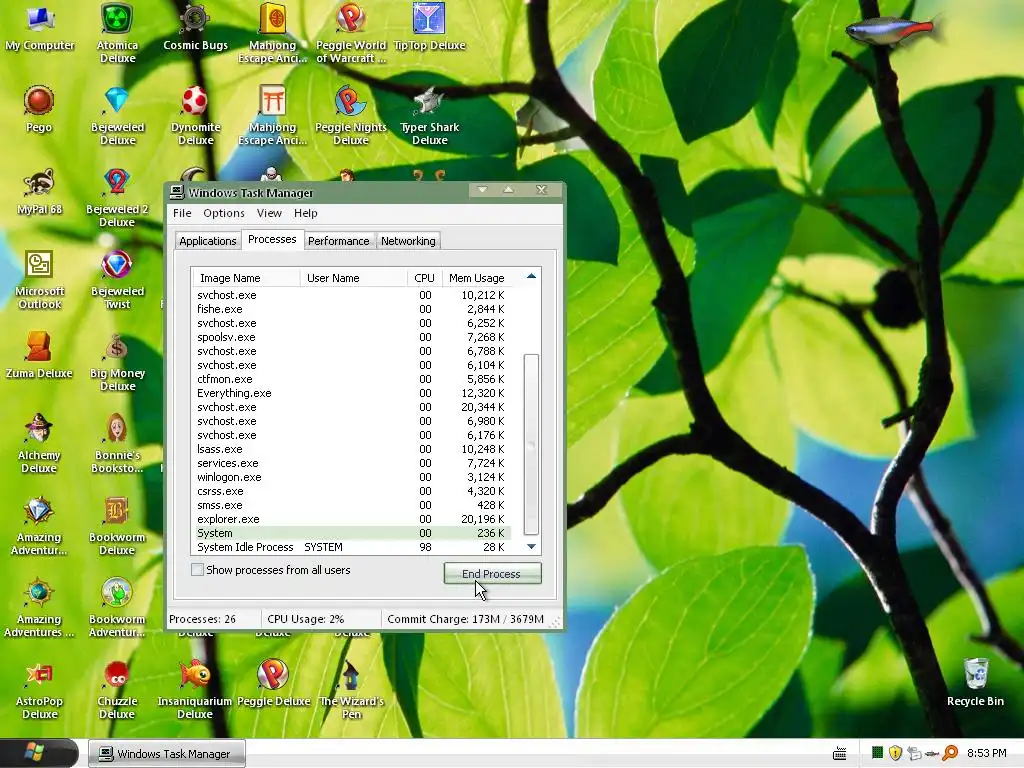Select the lsass.exe process row

pos(353,449)
